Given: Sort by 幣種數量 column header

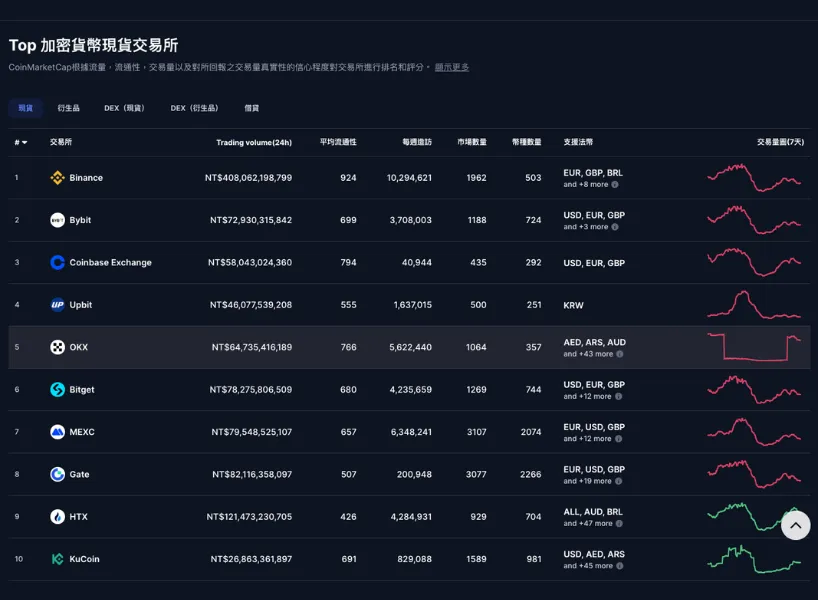Looking at the screenshot, I should (x=526, y=142).
